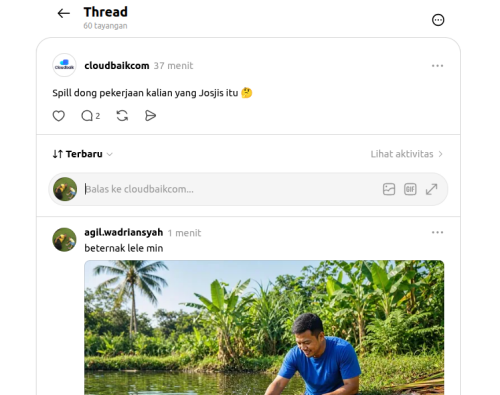Click the chevron next to Lihat aktivitas
Image resolution: width=500 pixels, height=395 pixels.
[440, 154]
